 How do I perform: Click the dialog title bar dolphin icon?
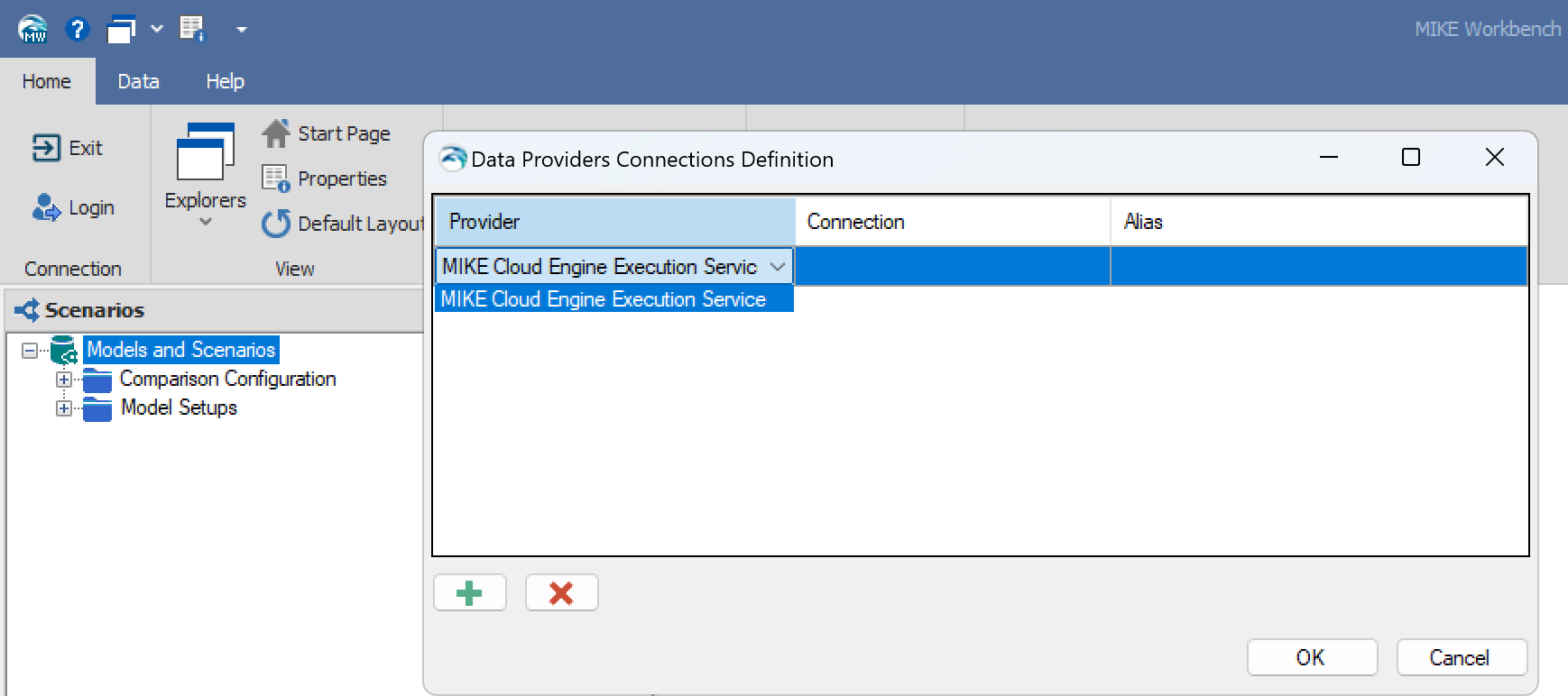point(453,160)
